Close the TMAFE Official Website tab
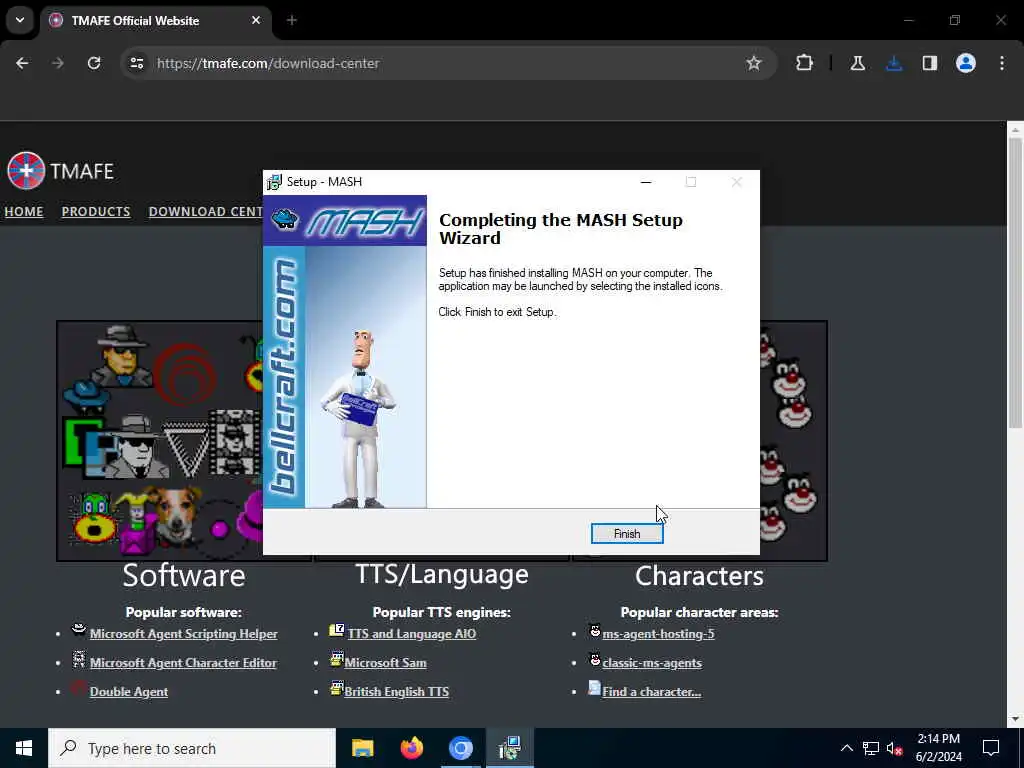This screenshot has height=768, width=1024. pyautogui.click(x=256, y=20)
